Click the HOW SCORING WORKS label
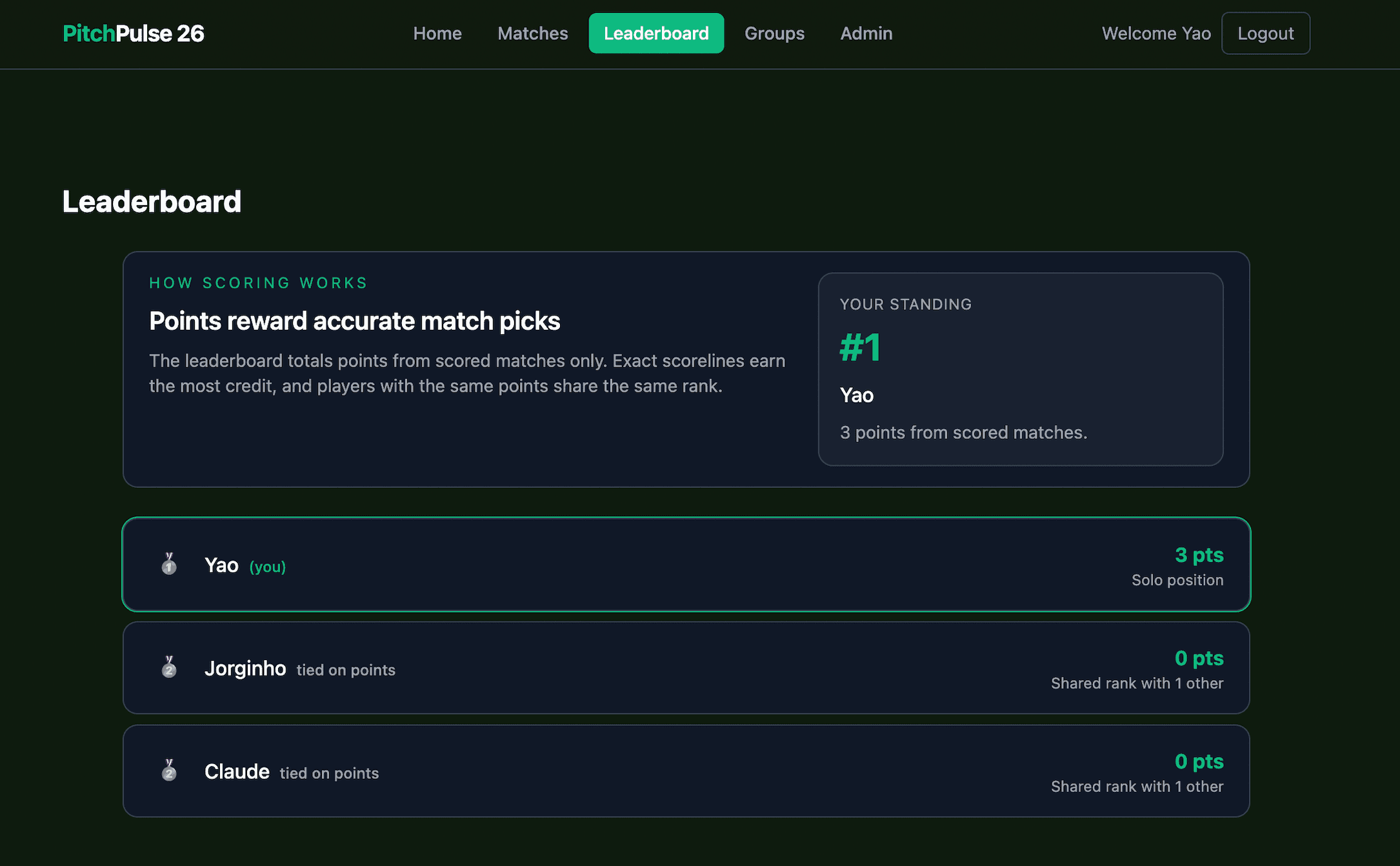 258,283
